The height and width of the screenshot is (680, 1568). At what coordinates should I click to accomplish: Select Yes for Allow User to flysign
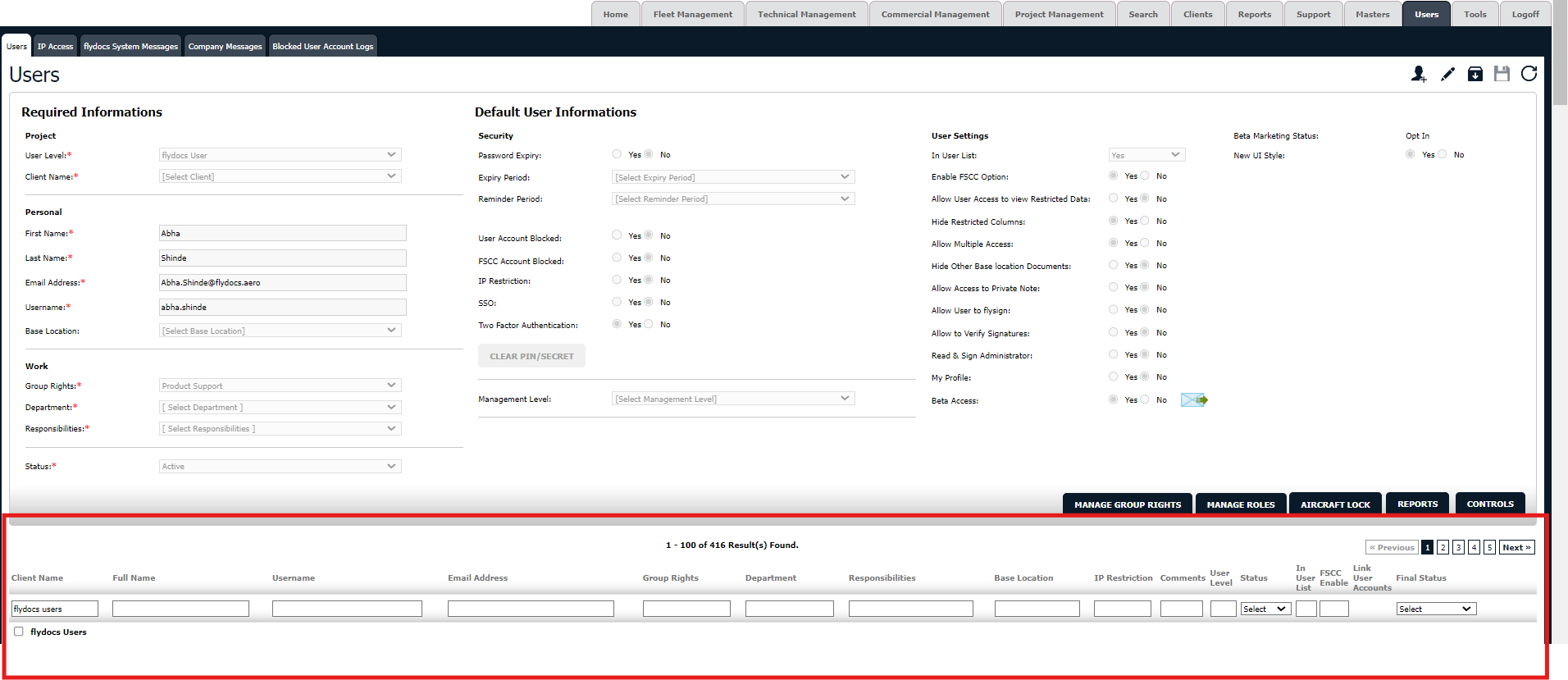[x=1114, y=309]
